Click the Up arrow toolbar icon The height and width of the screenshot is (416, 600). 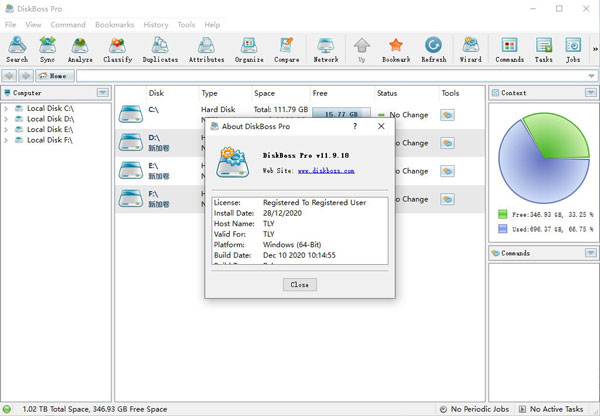pos(362,49)
